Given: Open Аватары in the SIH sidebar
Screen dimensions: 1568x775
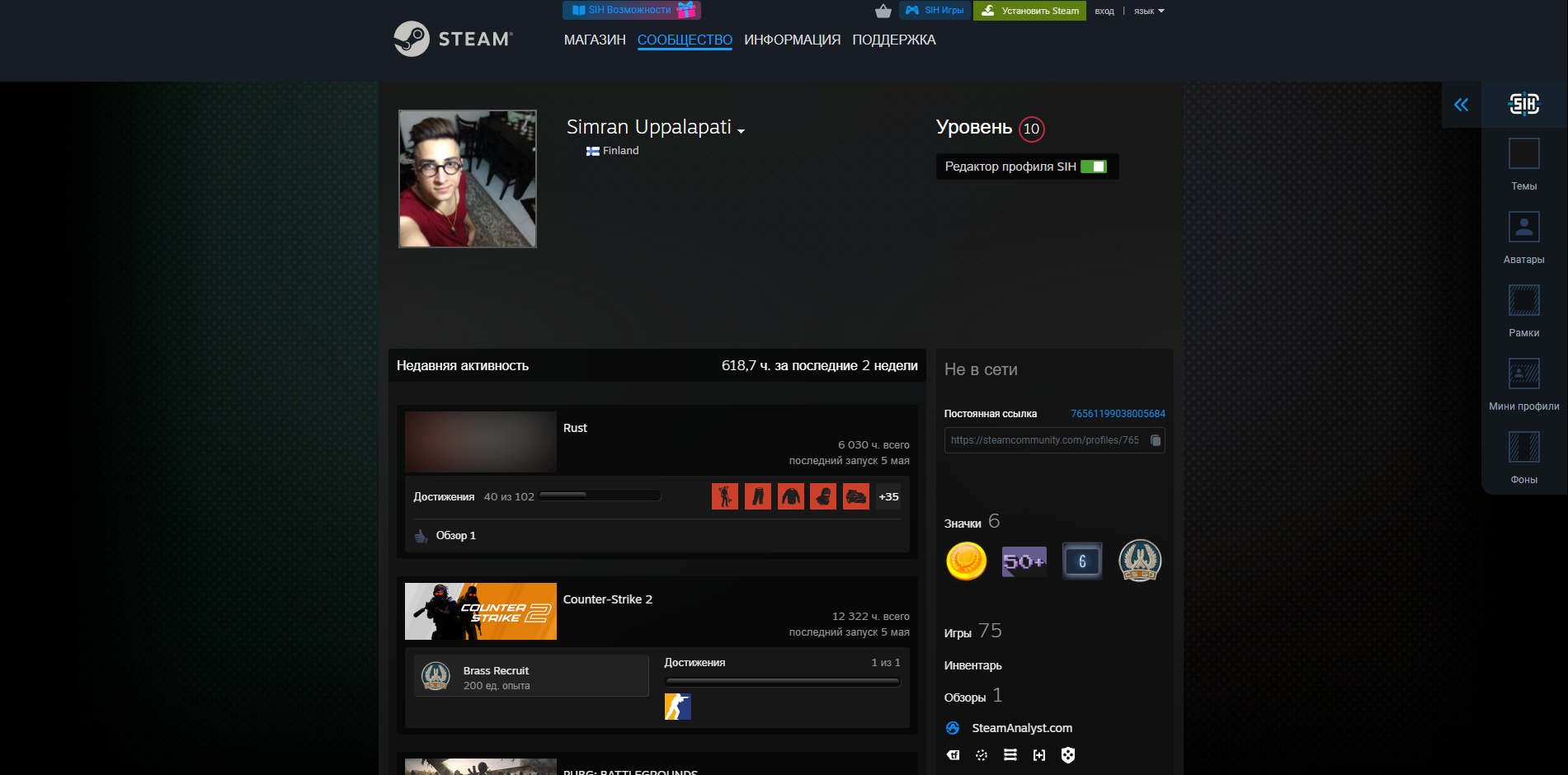Looking at the screenshot, I should click(1523, 238).
